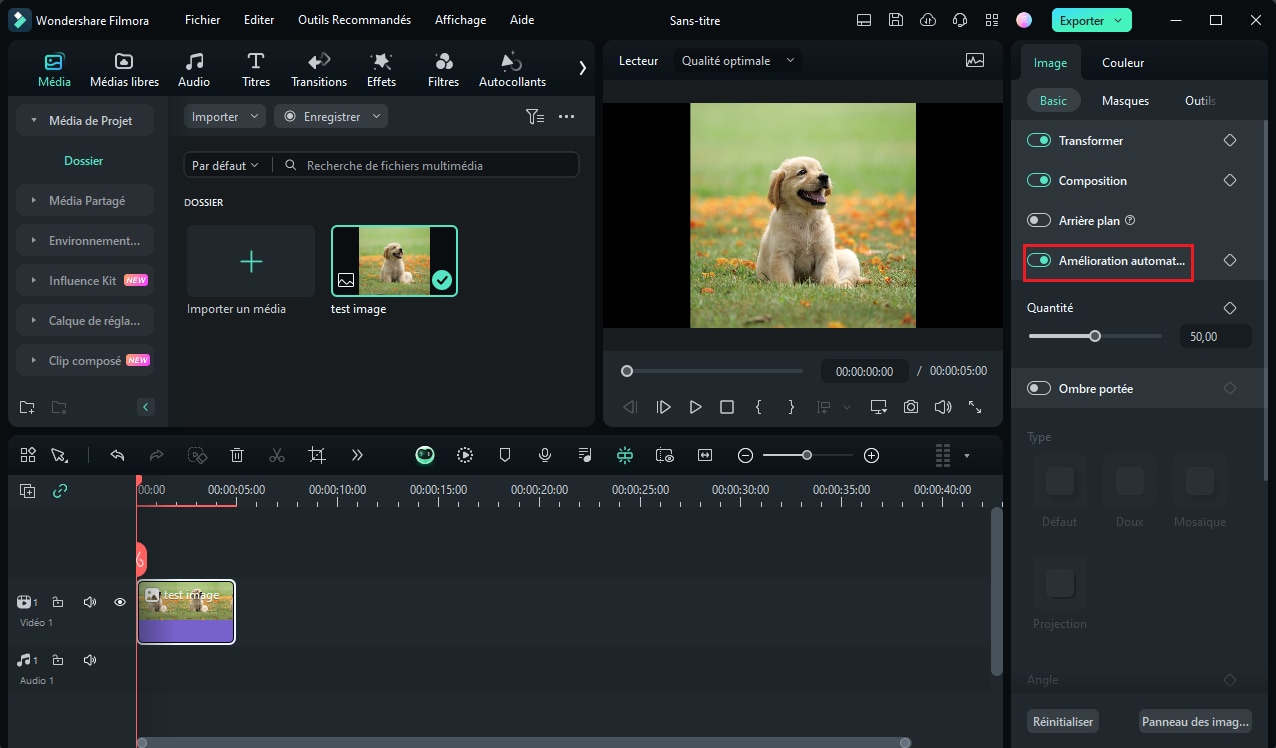Set mark out with the right brace icon
The image size is (1276, 748).
click(791, 407)
